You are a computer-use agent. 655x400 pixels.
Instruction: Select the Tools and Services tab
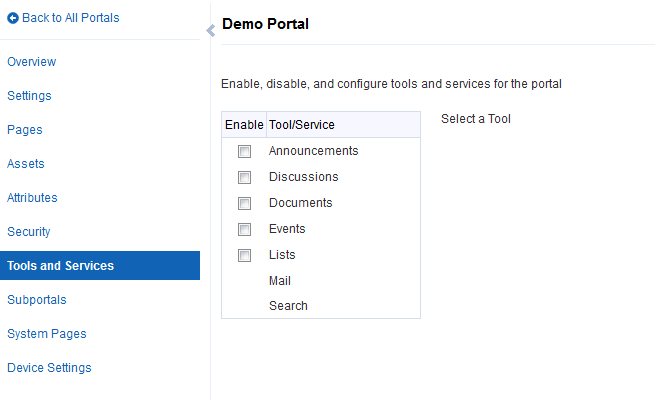(100, 266)
